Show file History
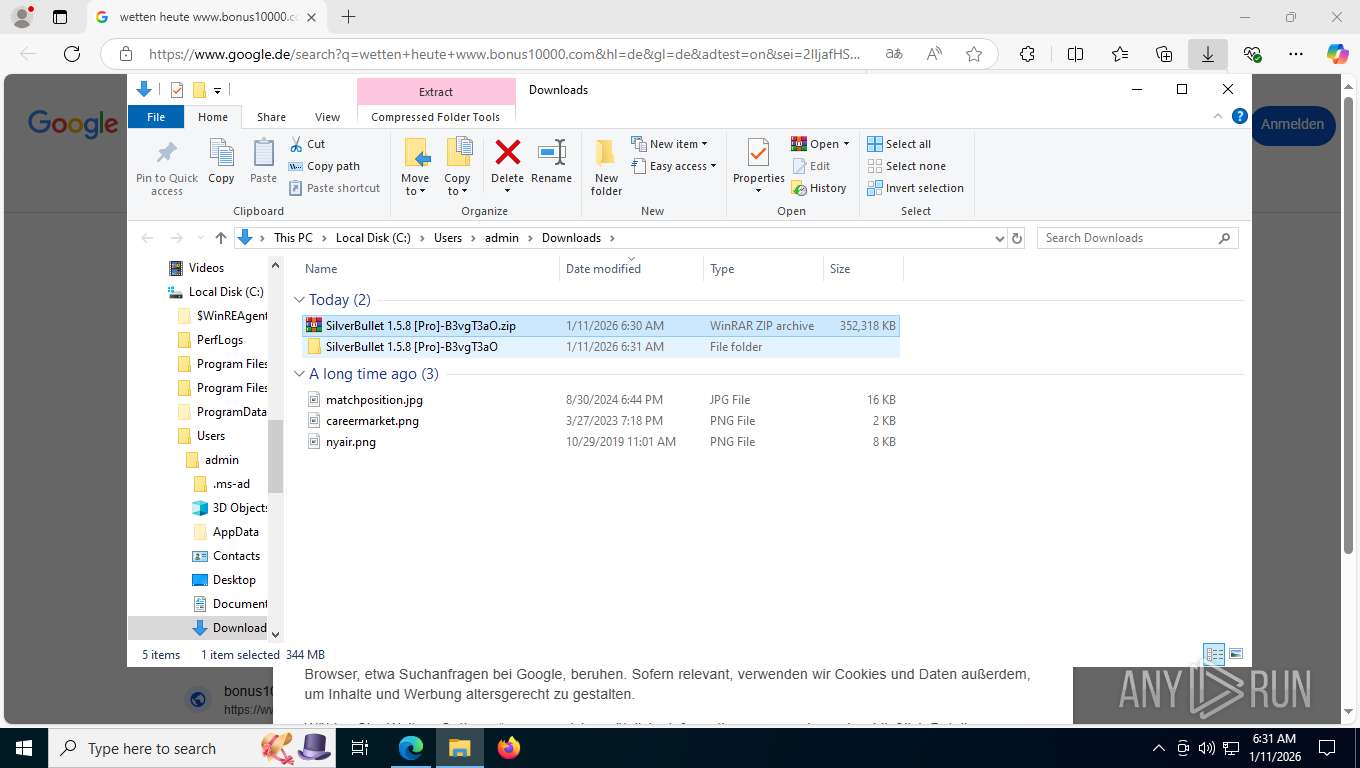 click(x=819, y=188)
